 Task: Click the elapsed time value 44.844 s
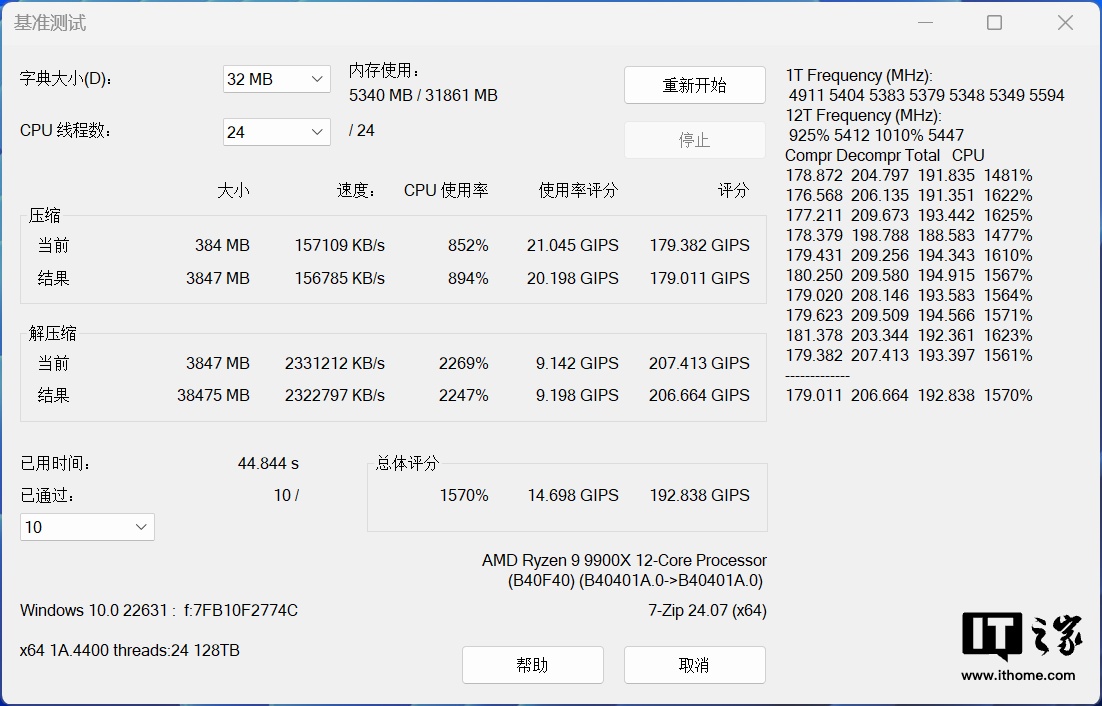268,464
